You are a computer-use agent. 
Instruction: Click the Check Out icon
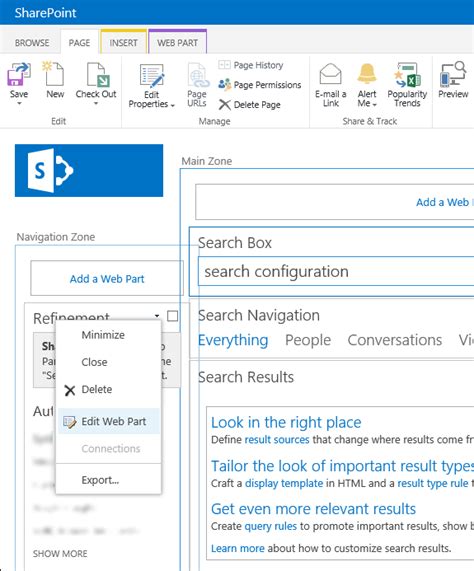pos(96,74)
